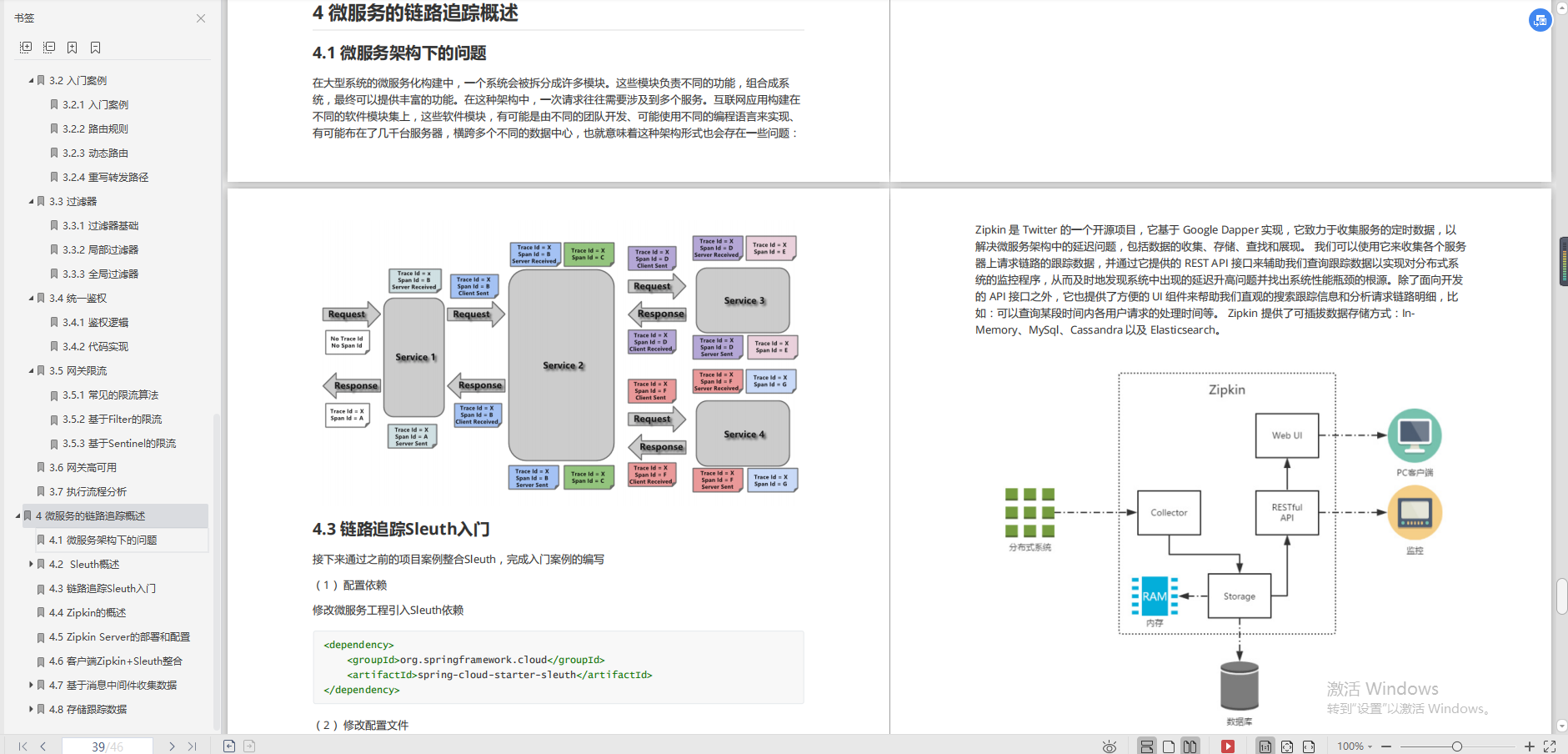Open bookmark 4.4 Zipkin的概述
Screen dimensions: 1568x754
88,613
